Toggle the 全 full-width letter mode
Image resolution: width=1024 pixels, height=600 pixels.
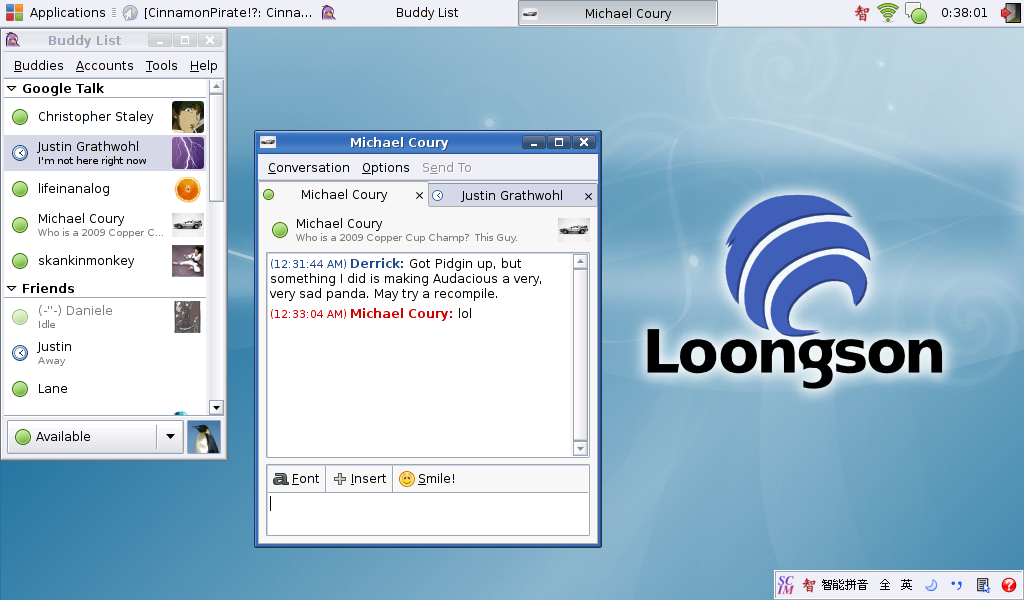pyautogui.click(x=885, y=585)
